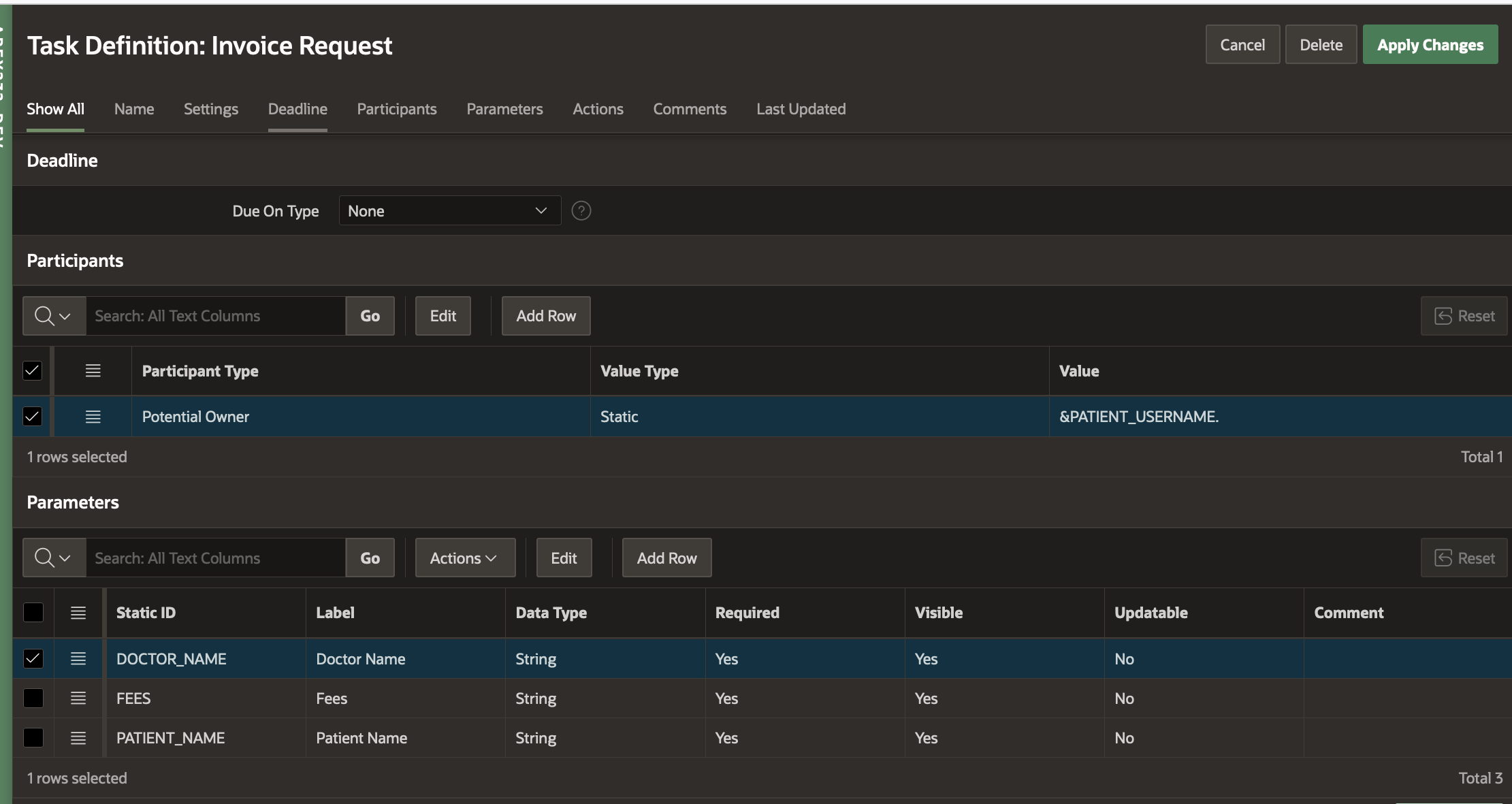Click Reset in Participants toolbar
Screen dimensions: 1512x804
pos(1464,316)
